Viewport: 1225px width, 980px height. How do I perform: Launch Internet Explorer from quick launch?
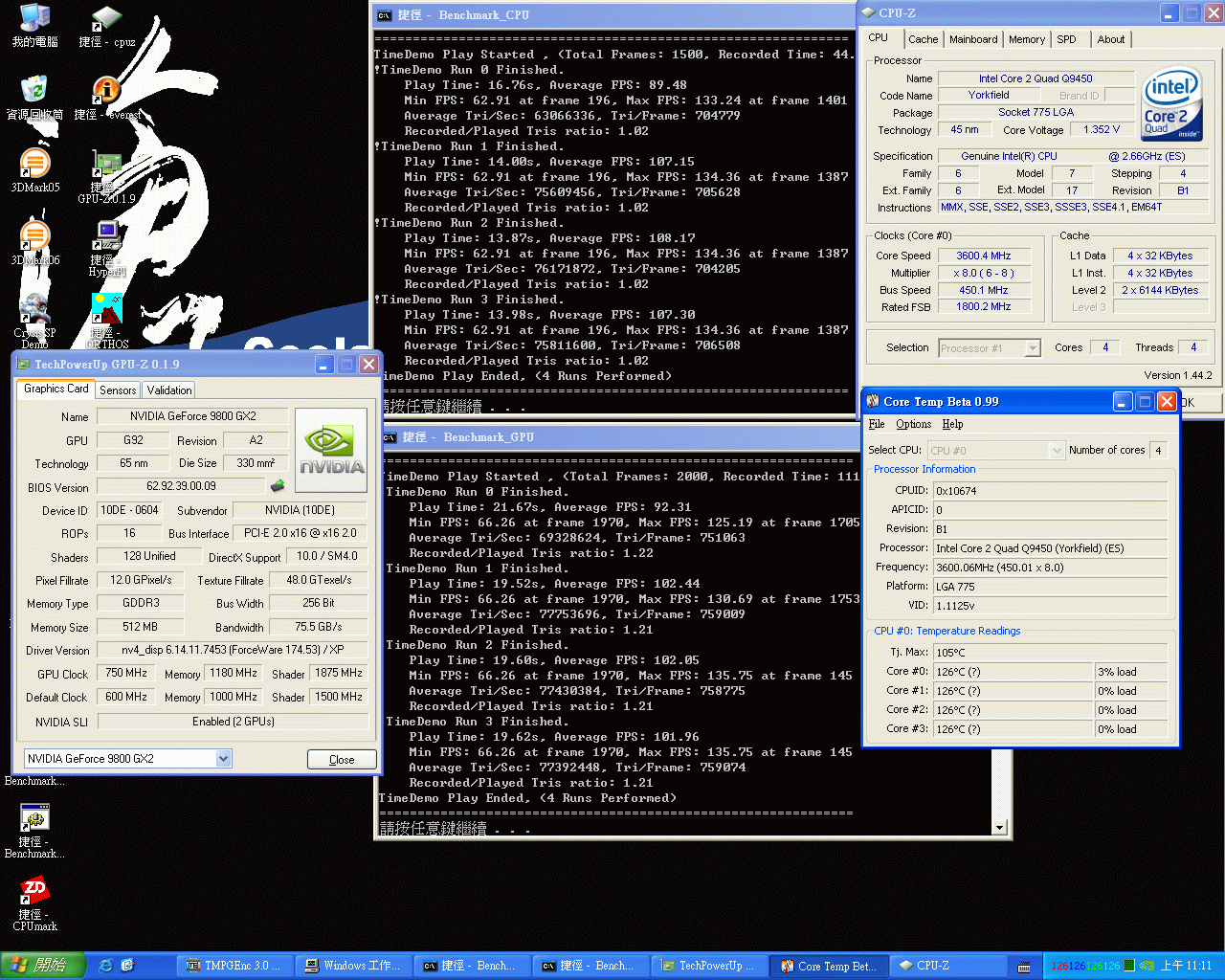tap(105, 966)
